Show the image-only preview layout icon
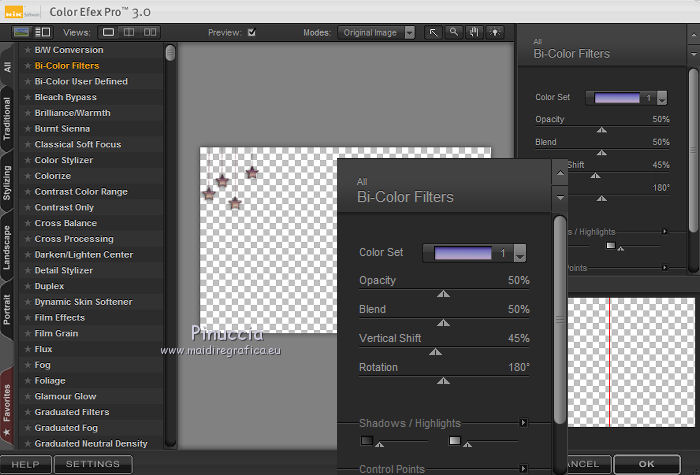The image size is (700, 475). tap(21, 32)
